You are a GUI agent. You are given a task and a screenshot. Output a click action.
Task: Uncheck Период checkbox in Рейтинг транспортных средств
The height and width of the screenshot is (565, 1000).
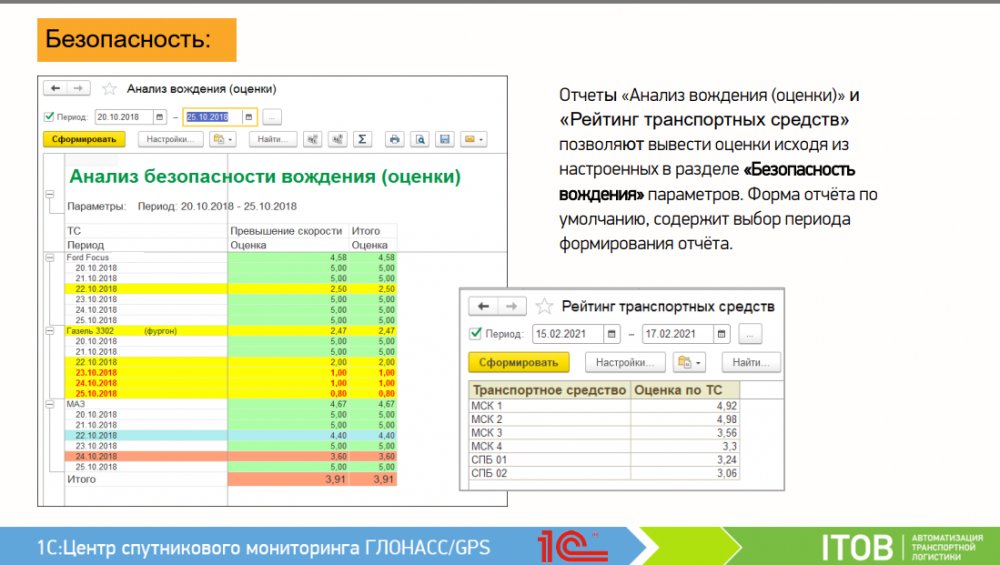(x=475, y=334)
